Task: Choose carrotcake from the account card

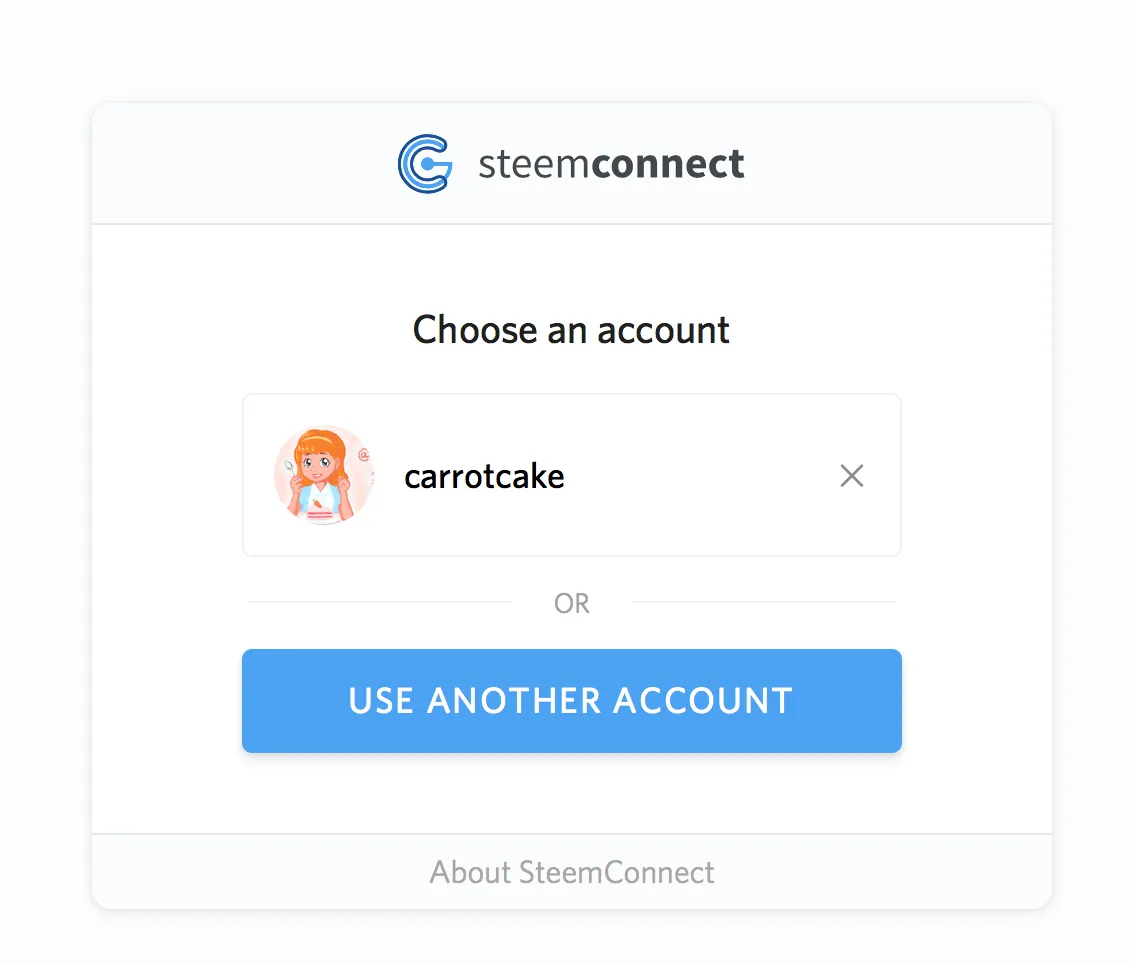Action: point(571,475)
